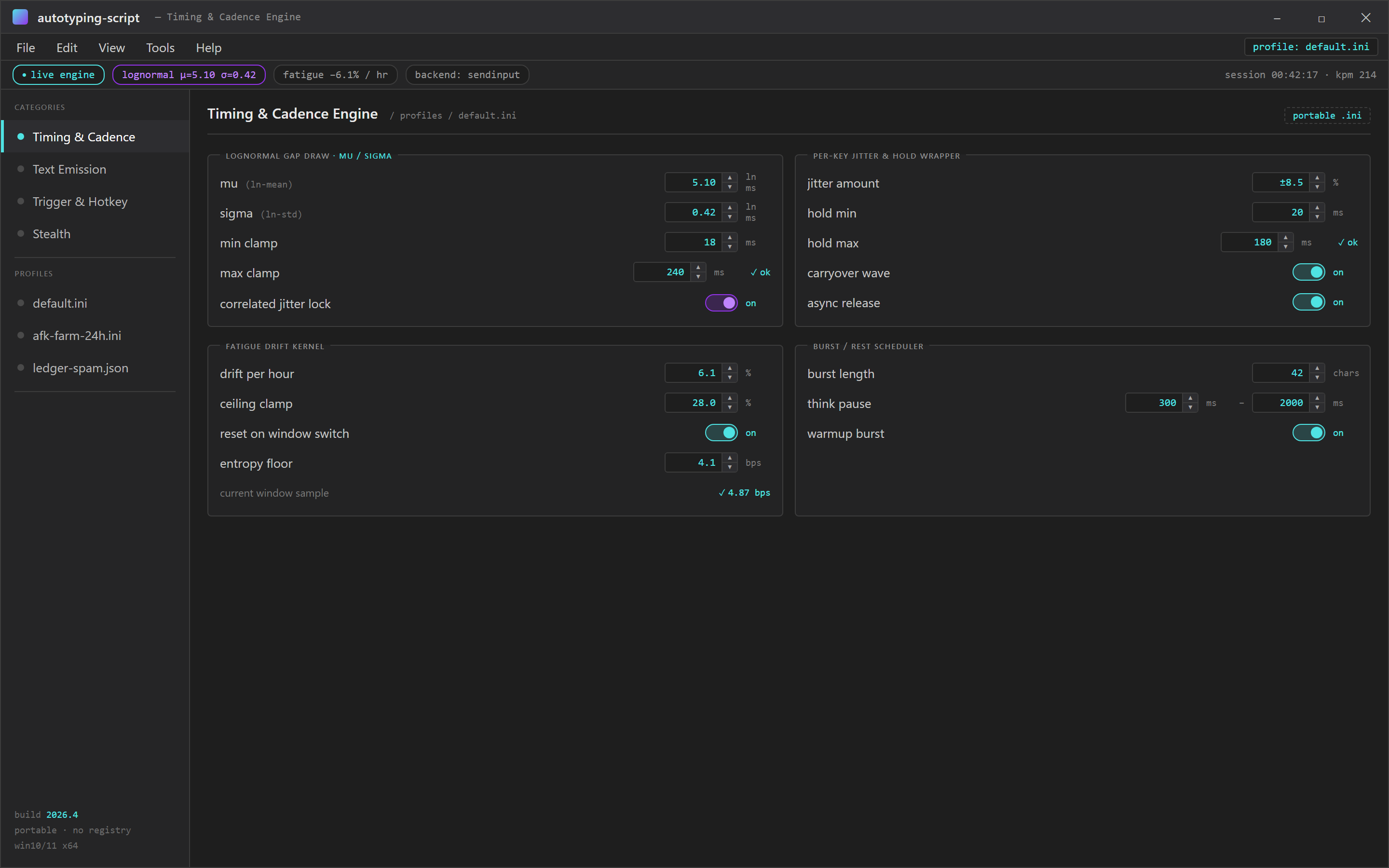Image resolution: width=1389 pixels, height=868 pixels.
Task: Disable carryover wave toggle
Action: (x=1308, y=272)
